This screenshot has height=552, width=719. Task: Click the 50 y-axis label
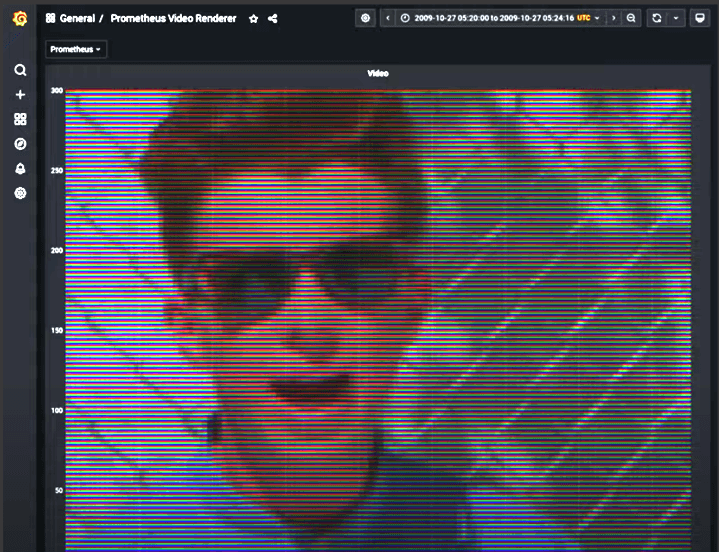(59, 491)
